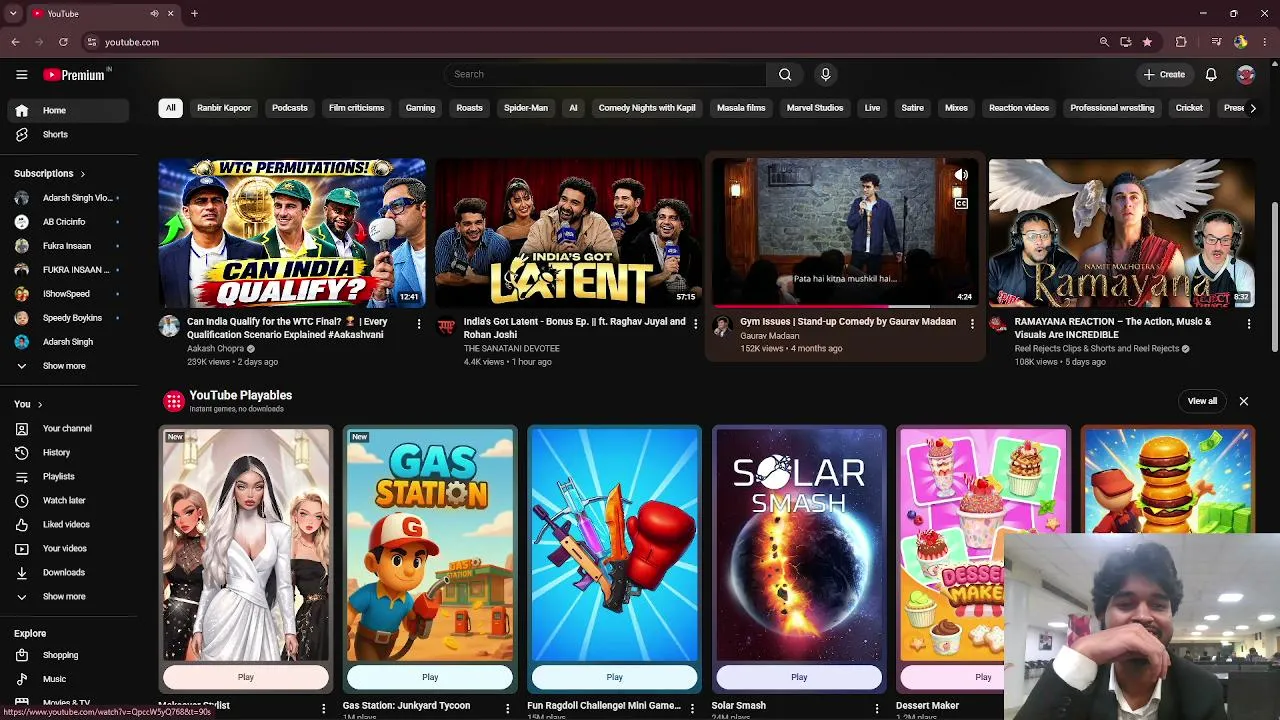Open Your channel page
Image resolution: width=1280 pixels, height=720 pixels.
(66, 428)
